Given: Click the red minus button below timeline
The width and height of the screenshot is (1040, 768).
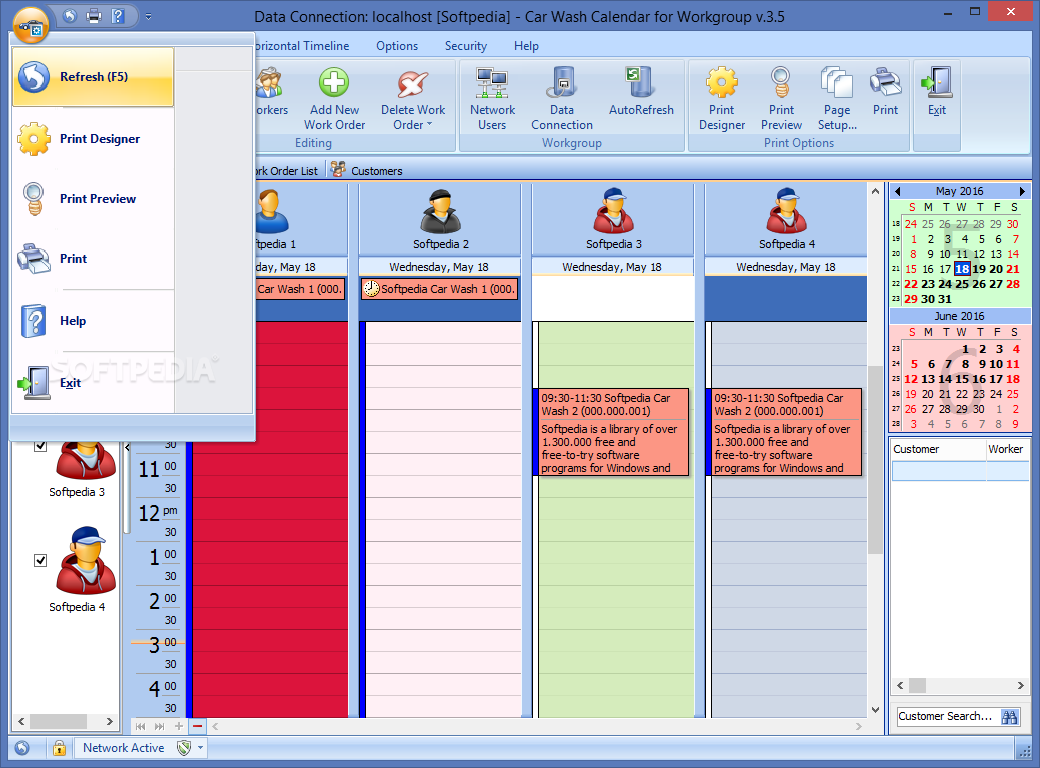Looking at the screenshot, I should coord(198,726).
